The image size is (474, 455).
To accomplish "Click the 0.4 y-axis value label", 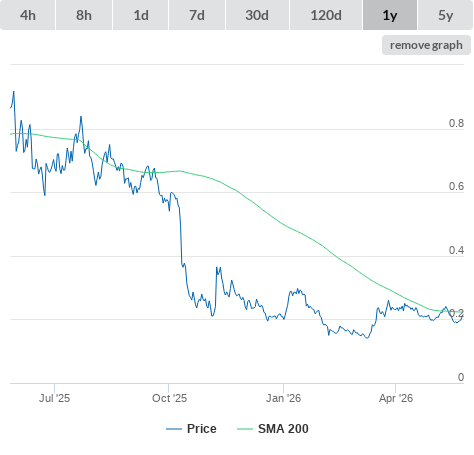I will pos(456,250).
